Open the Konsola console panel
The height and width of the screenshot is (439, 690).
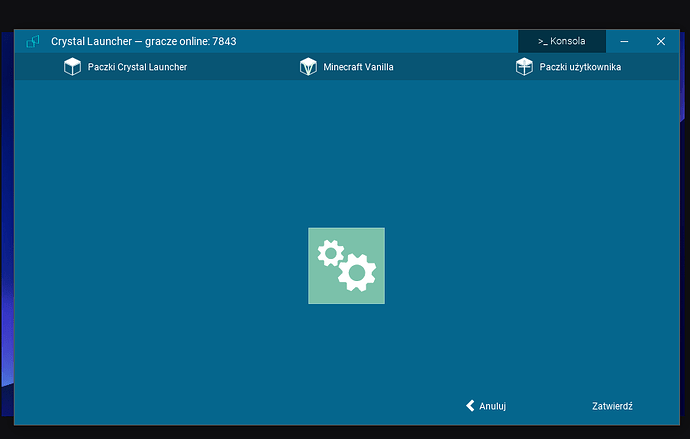point(562,42)
